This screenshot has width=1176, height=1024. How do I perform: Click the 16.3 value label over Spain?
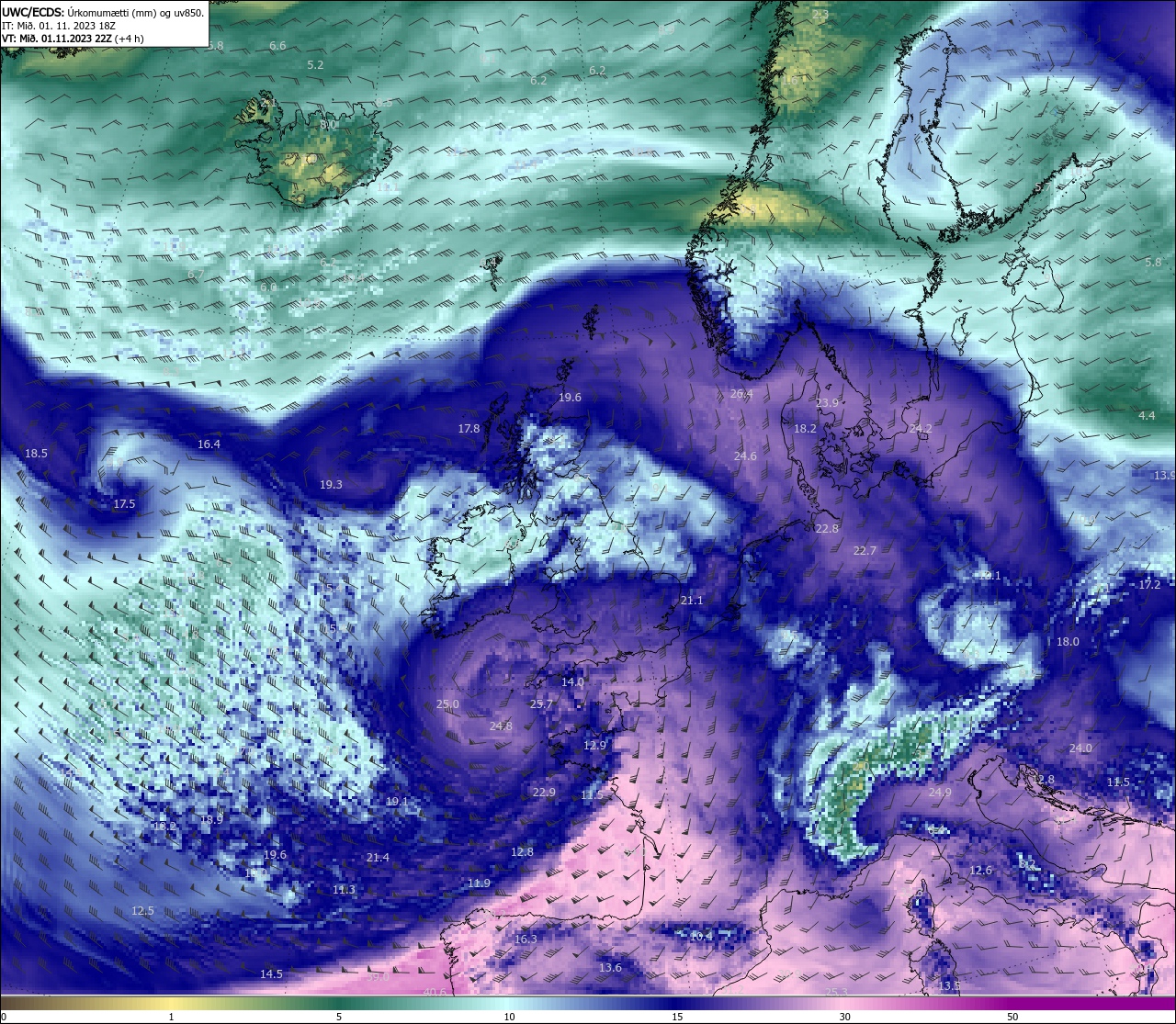pyautogui.click(x=526, y=940)
